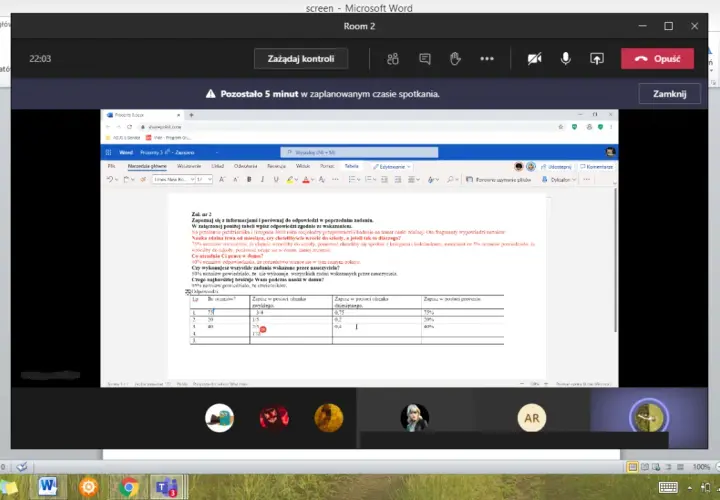Select the AR participant avatar
Image resolution: width=720 pixels, height=500 pixels.
coord(532,418)
